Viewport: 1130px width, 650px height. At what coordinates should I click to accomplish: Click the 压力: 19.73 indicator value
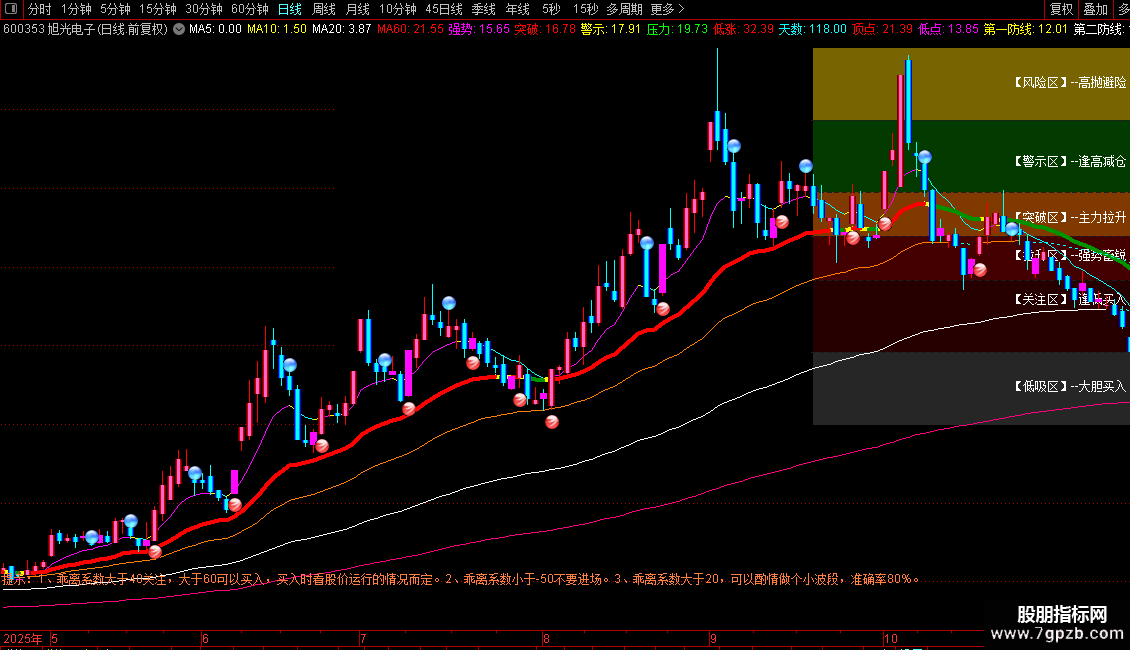(x=677, y=30)
